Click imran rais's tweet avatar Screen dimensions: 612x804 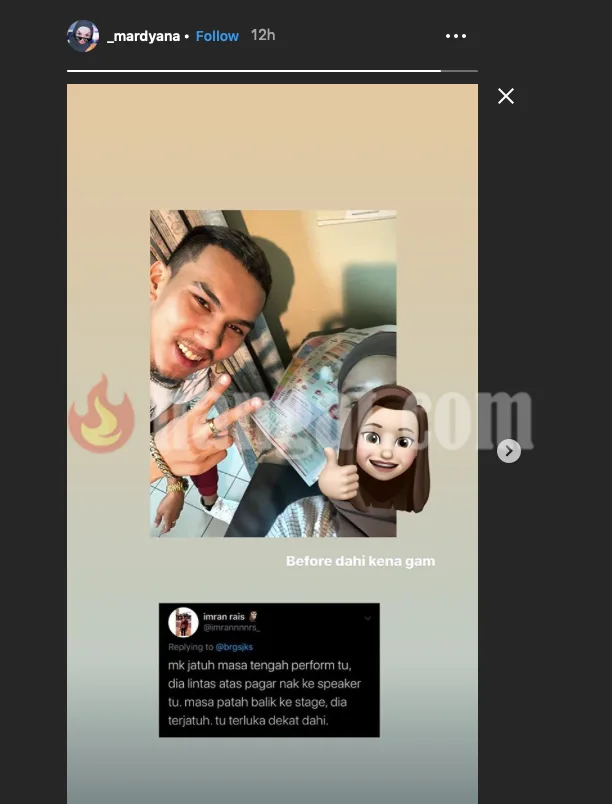(183, 622)
